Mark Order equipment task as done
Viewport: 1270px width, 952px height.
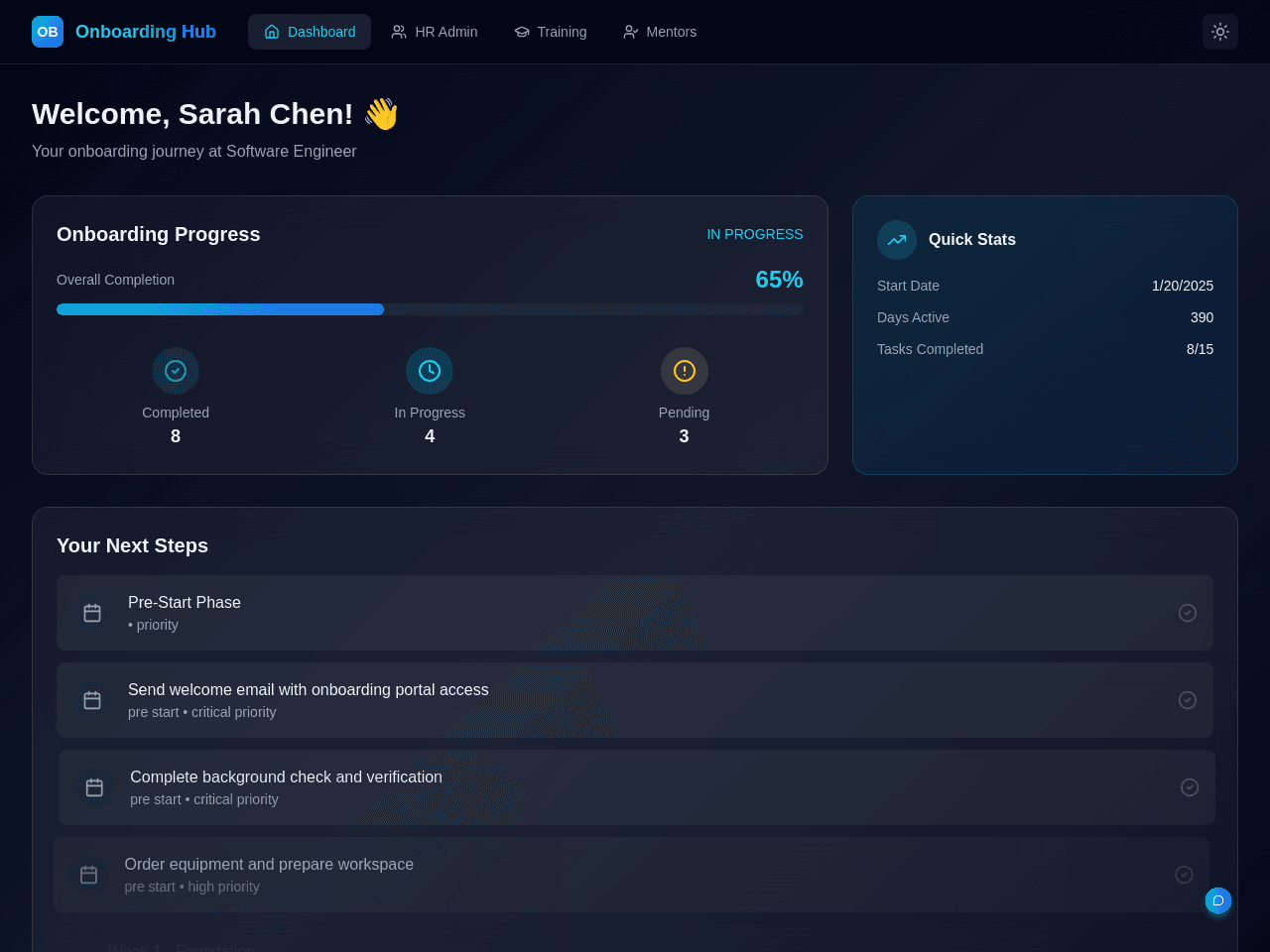pyautogui.click(x=1184, y=875)
